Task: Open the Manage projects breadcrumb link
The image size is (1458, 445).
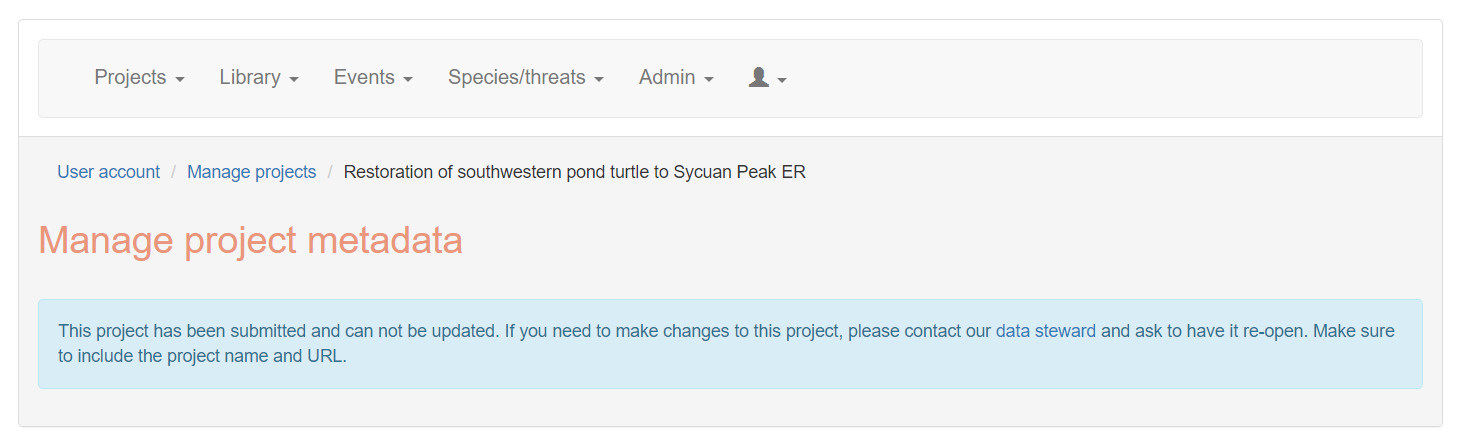Action: [x=251, y=172]
